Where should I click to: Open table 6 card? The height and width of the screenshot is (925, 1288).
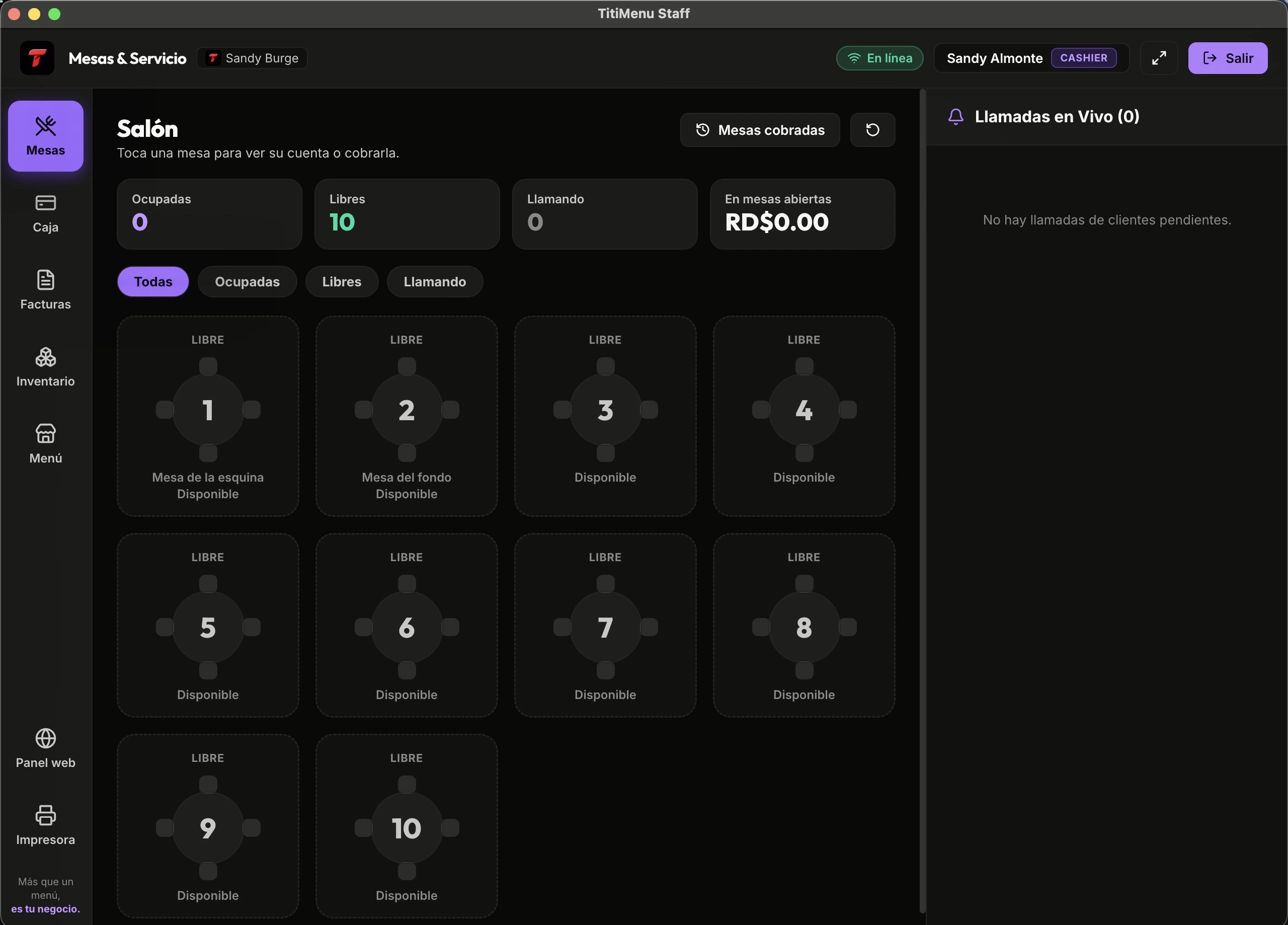point(407,625)
